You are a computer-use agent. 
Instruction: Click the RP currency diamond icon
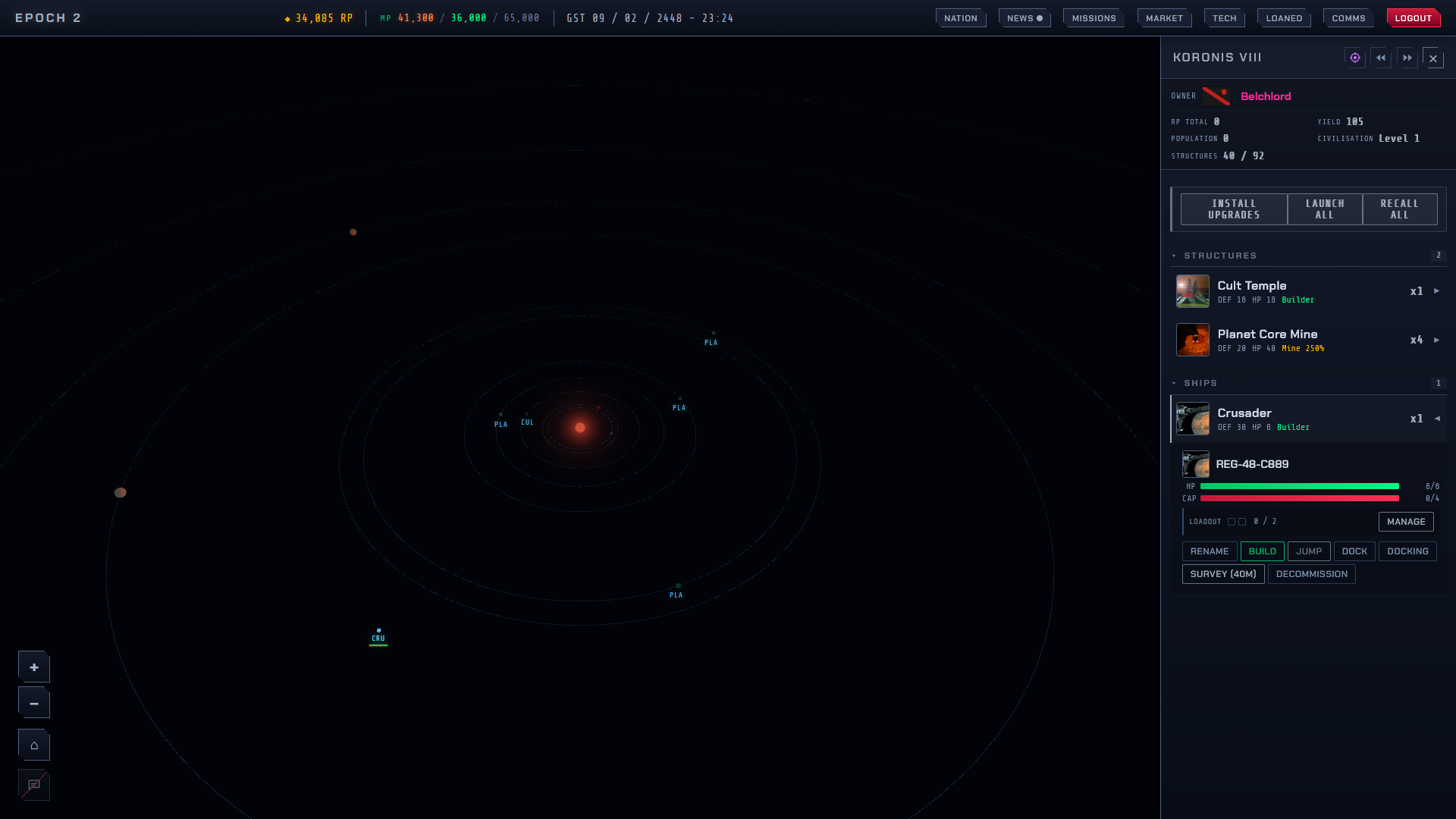(287, 19)
